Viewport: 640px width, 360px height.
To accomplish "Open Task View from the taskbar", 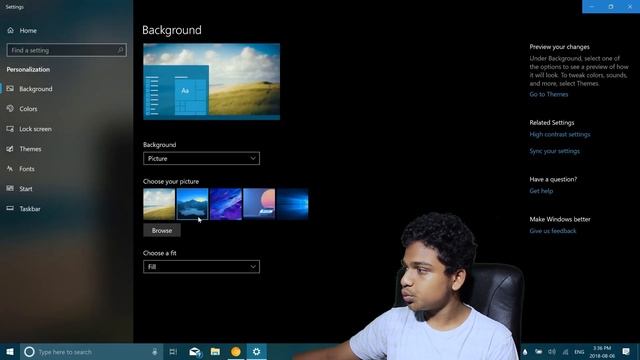I will 173,351.
